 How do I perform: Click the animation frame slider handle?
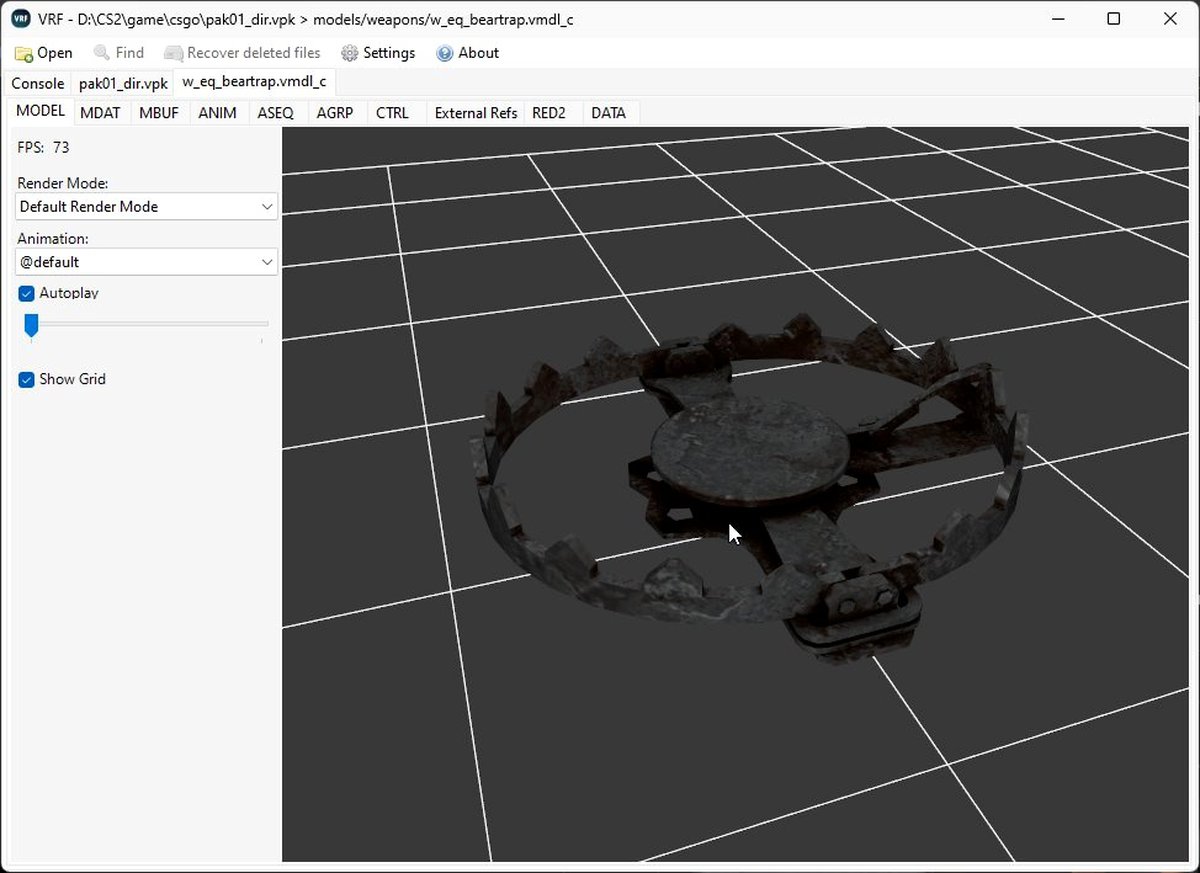point(31,325)
